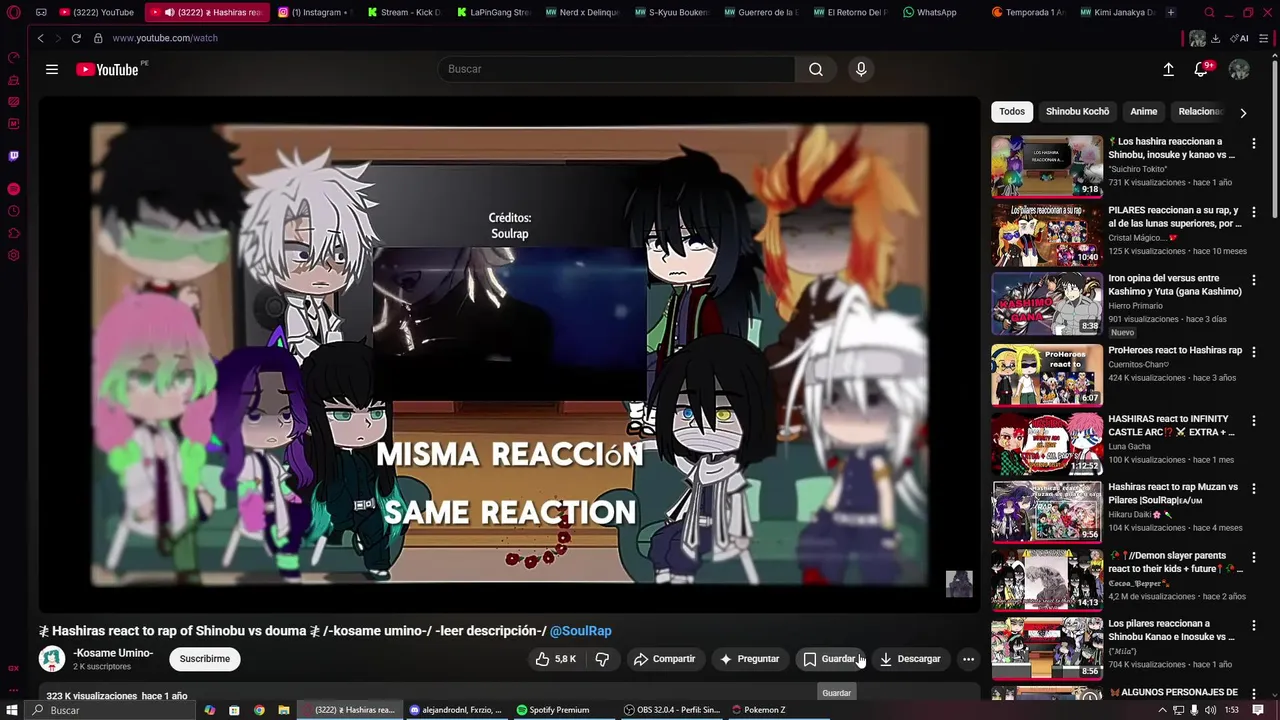This screenshot has height=720, width=1280.
Task: Open a new browser tab
Action: pyautogui.click(x=1170, y=13)
